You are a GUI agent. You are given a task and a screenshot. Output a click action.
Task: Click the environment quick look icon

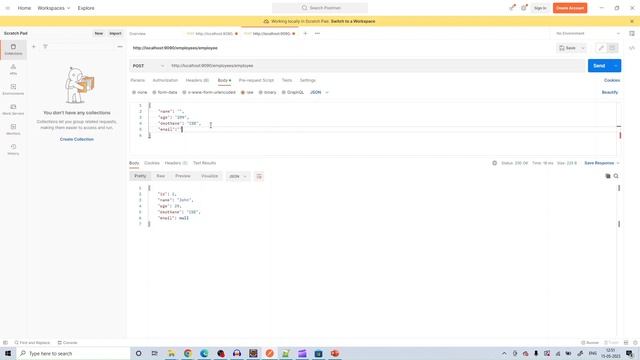pos(632,33)
